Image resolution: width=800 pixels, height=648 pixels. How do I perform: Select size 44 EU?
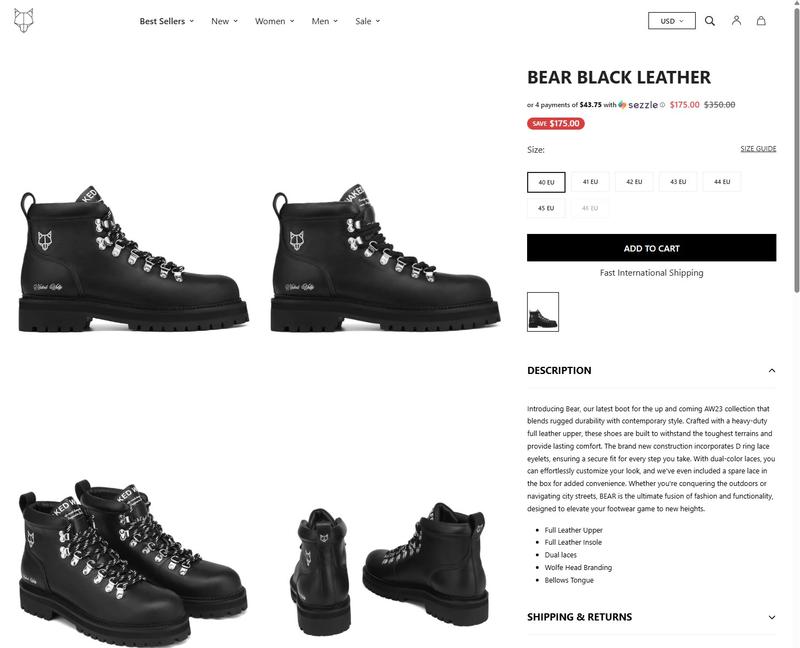point(722,182)
